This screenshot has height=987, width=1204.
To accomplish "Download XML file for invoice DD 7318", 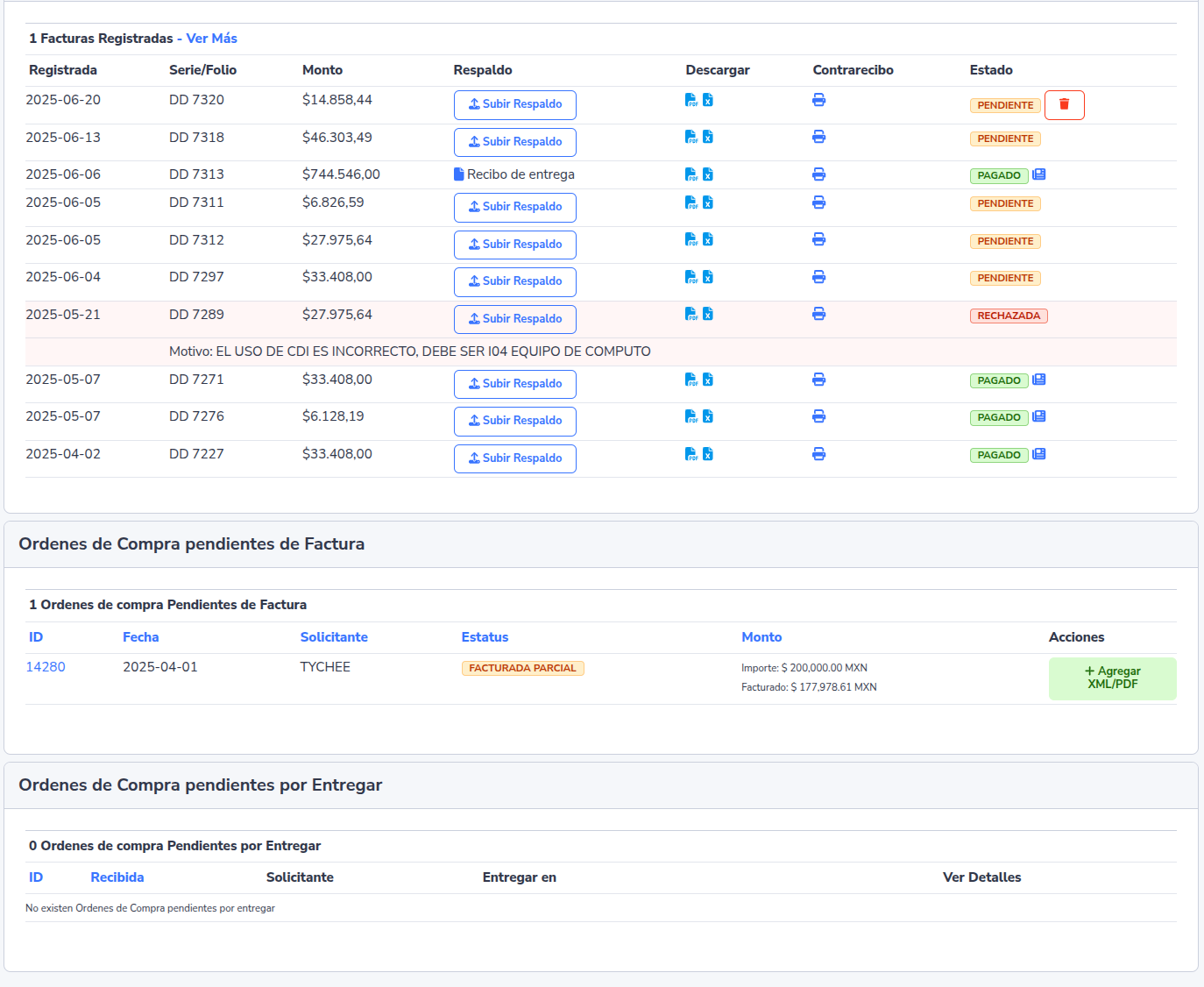I will [708, 137].
